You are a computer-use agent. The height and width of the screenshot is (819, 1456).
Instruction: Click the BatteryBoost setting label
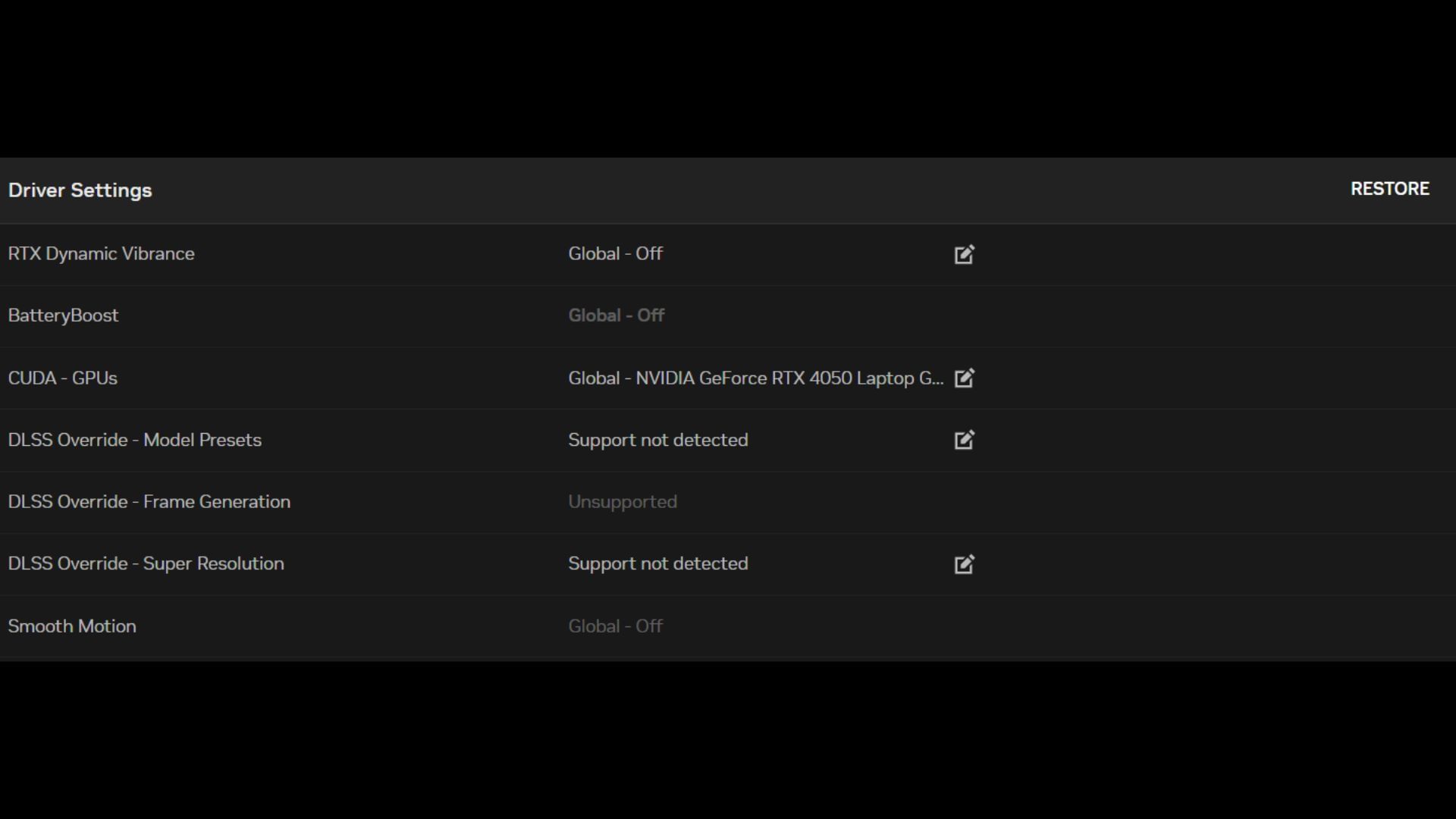63,315
